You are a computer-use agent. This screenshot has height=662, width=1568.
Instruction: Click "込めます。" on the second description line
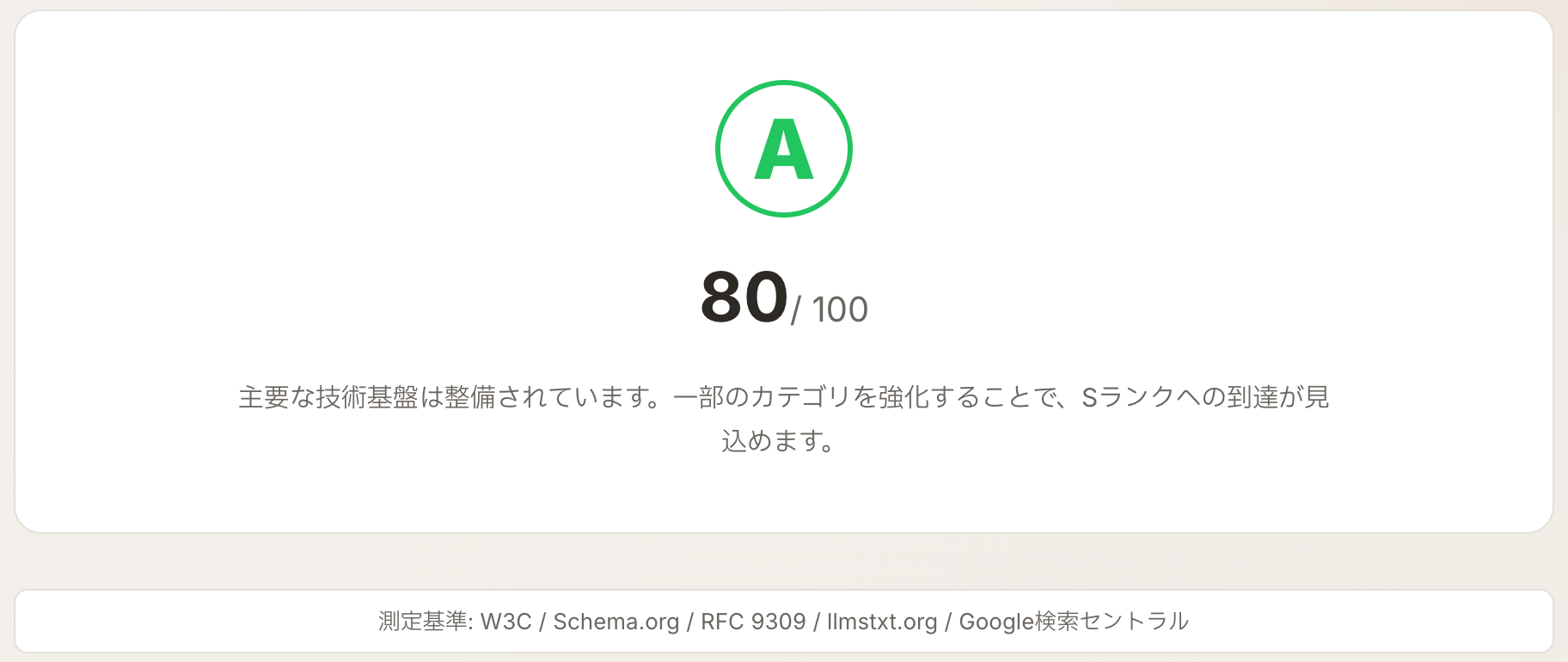coord(778,441)
